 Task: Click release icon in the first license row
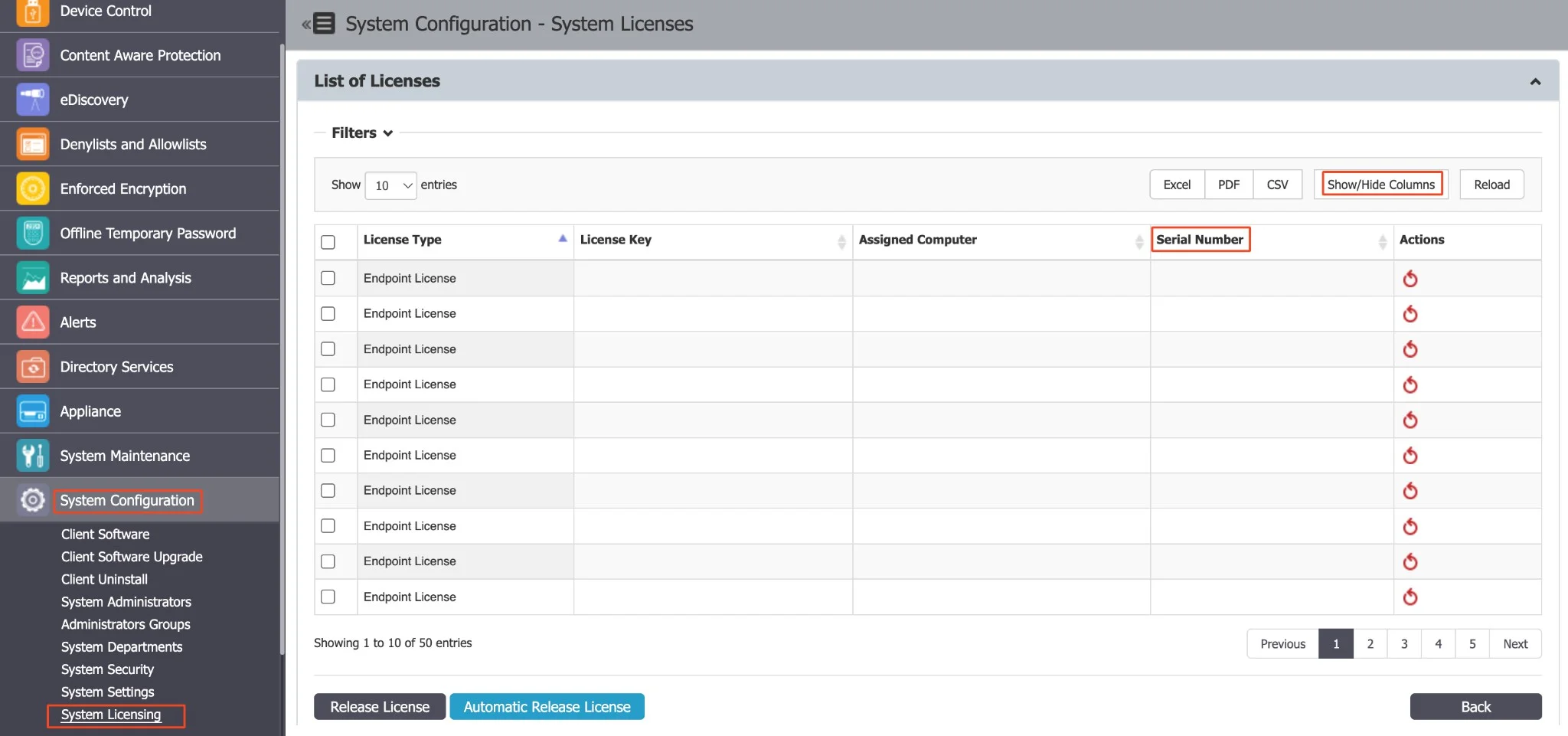pyautogui.click(x=1410, y=278)
